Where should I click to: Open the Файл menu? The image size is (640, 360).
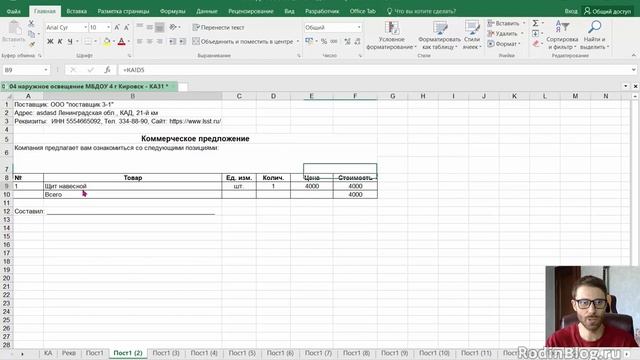pyautogui.click(x=13, y=11)
